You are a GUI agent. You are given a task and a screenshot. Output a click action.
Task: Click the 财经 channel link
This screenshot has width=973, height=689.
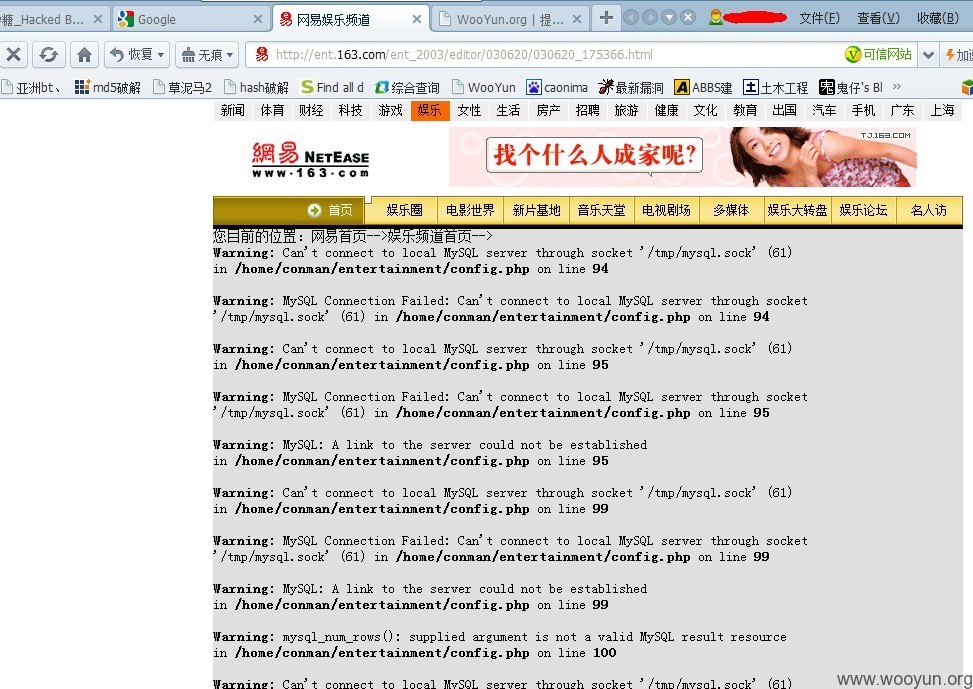tap(311, 110)
